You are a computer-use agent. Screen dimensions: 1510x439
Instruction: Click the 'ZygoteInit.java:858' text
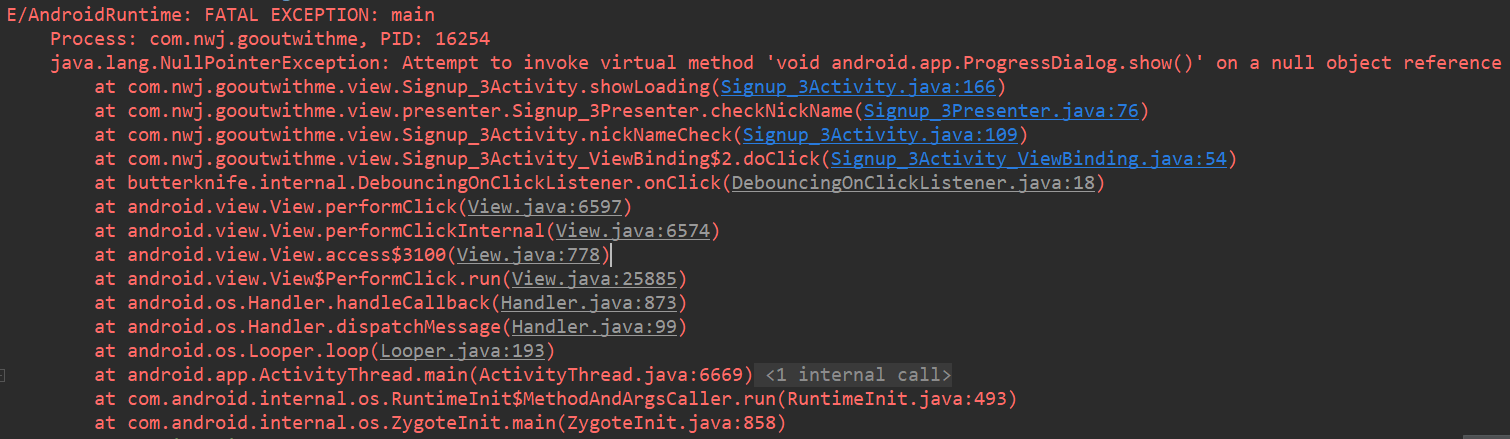point(671,423)
